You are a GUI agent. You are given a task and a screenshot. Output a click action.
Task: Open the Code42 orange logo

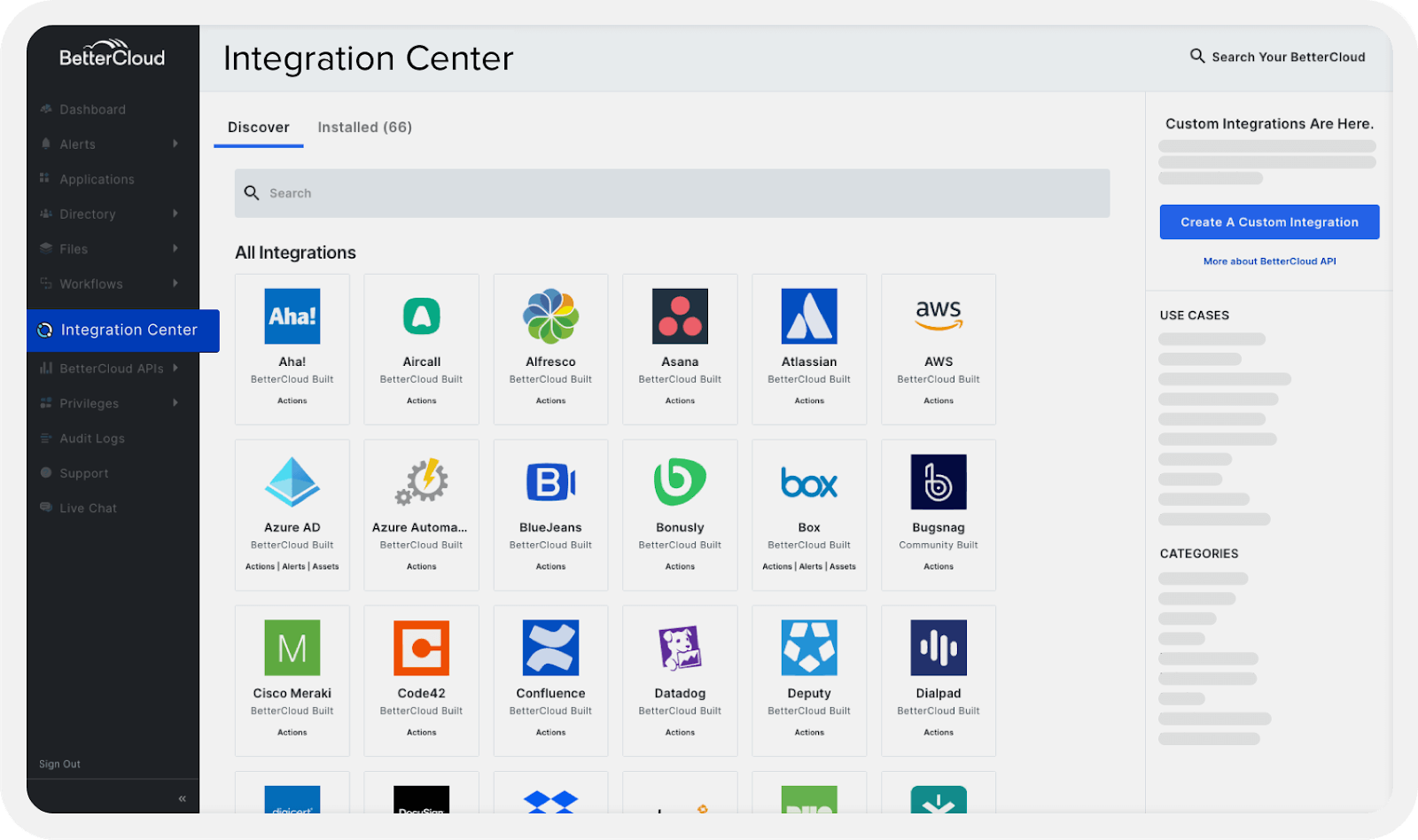[x=422, y=648]
